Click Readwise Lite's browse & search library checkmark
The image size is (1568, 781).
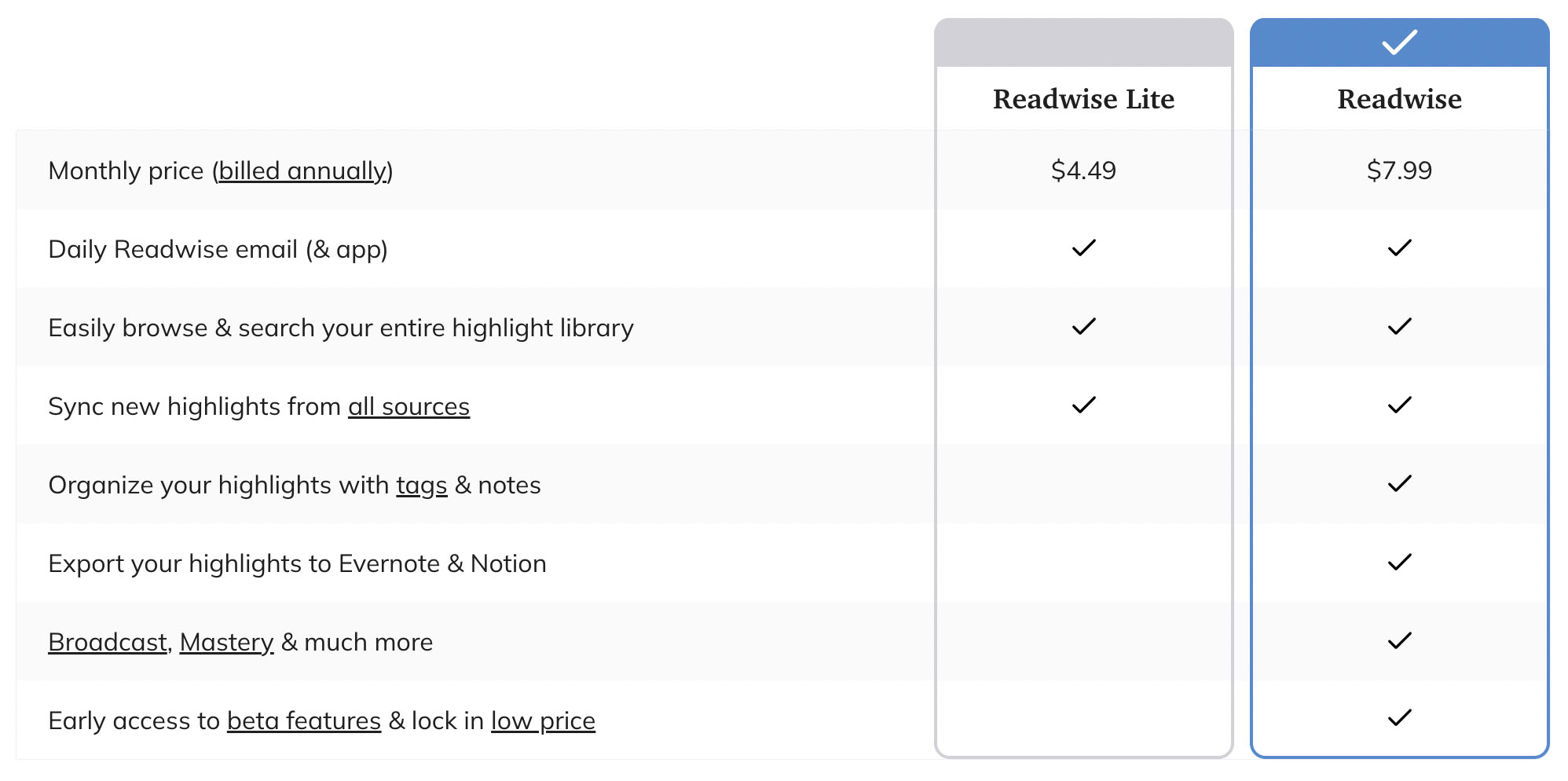1083,327
